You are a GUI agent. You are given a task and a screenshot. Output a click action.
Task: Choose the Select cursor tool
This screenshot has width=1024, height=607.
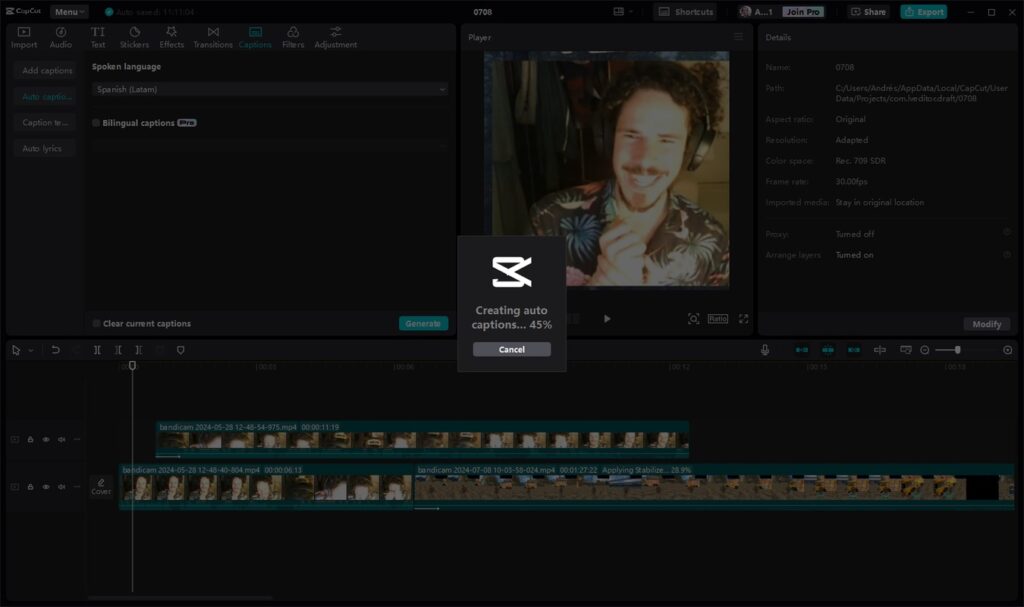16,350
